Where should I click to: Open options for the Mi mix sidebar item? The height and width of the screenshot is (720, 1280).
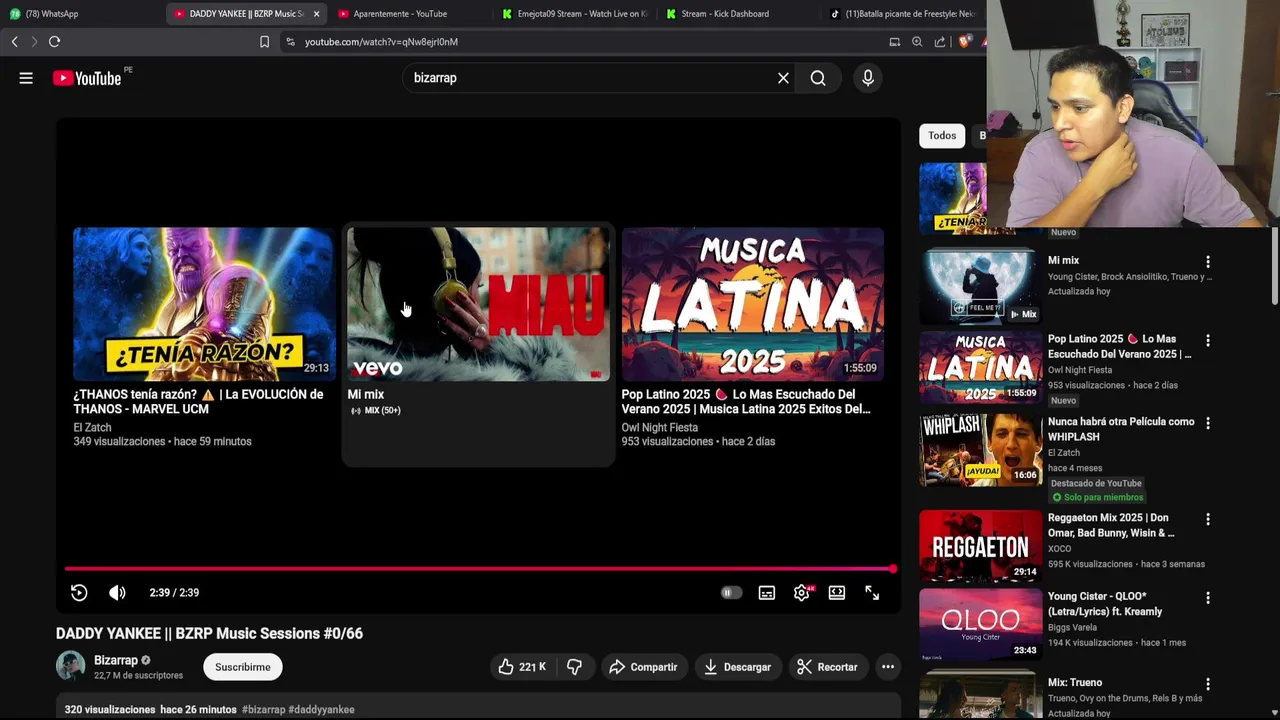click(x=1208, y=262)
